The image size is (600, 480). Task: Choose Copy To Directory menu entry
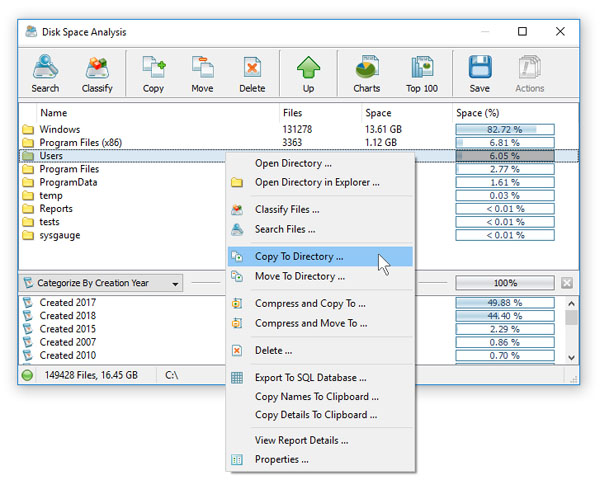point(320,256)
